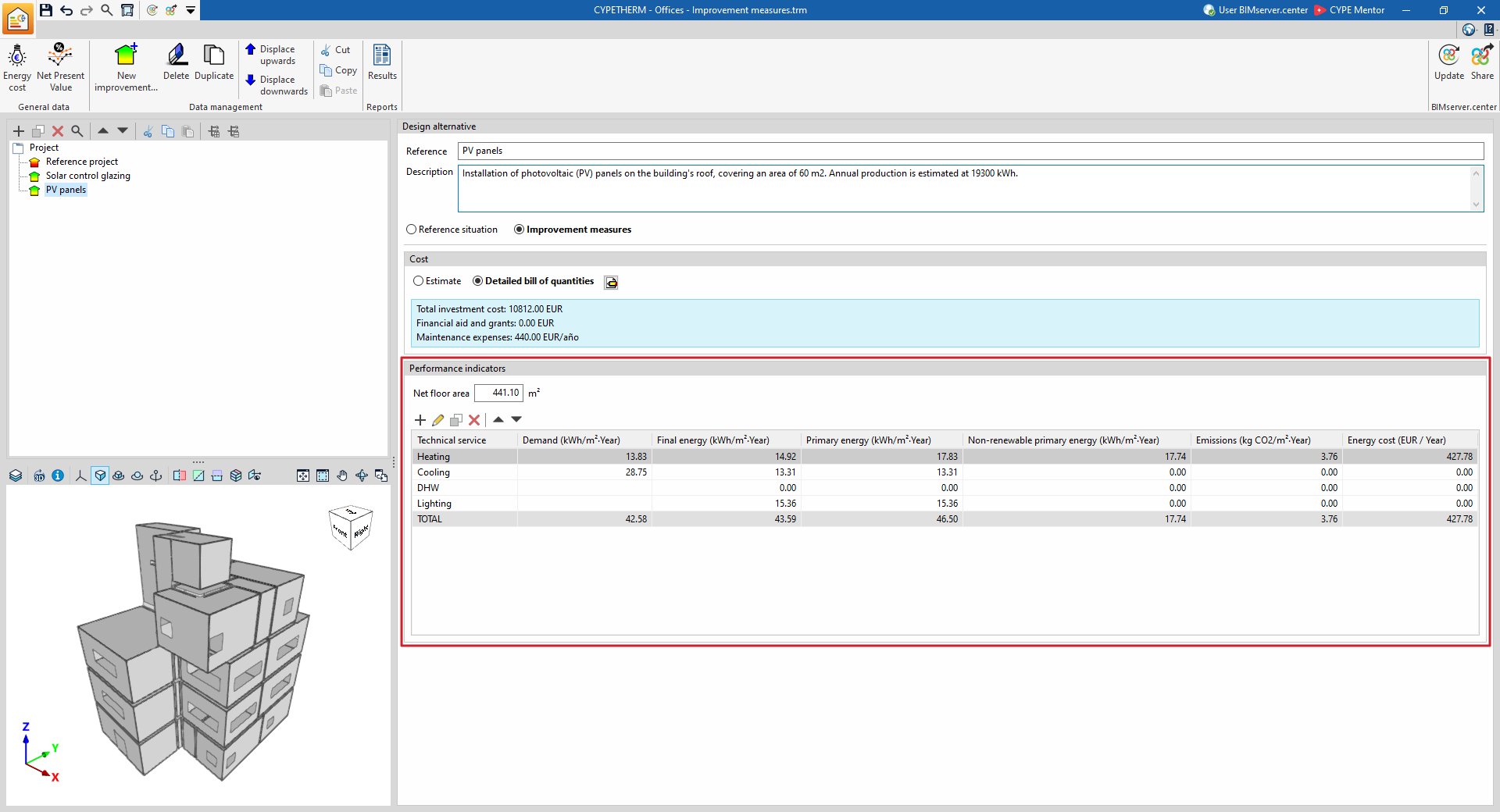The width and height of the screenshot is (1500, 812).
Task: Click the Duplicate icon in ribbon
Action: pos(214,62)
